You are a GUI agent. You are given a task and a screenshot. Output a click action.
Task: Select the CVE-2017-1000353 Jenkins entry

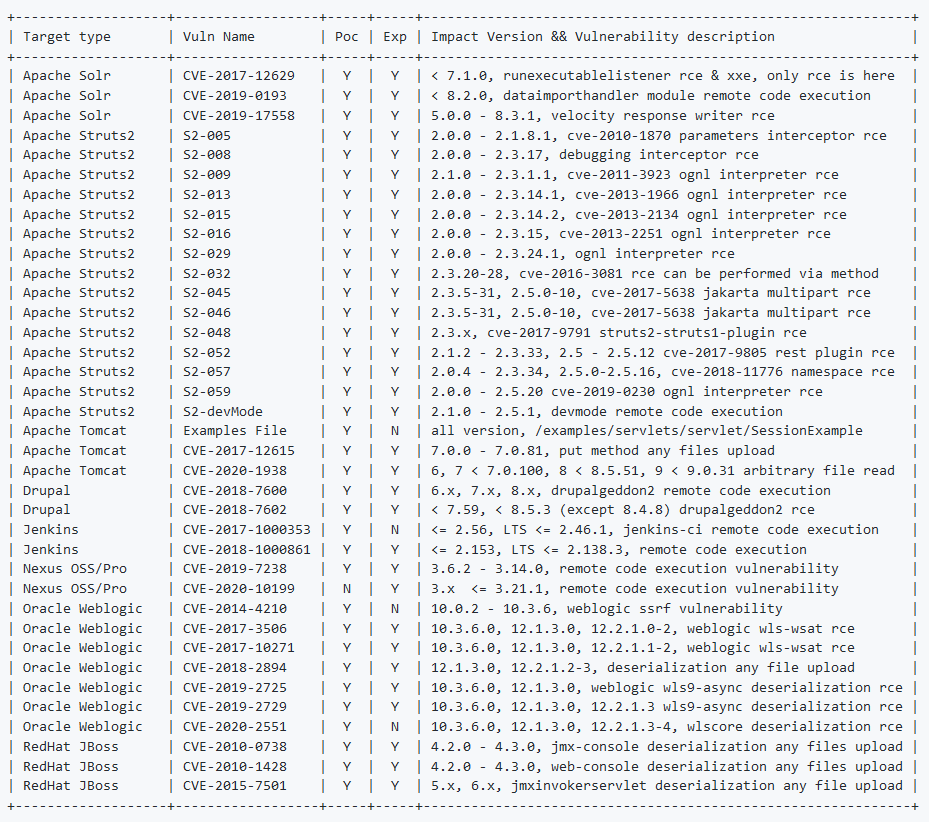[246, 530]
